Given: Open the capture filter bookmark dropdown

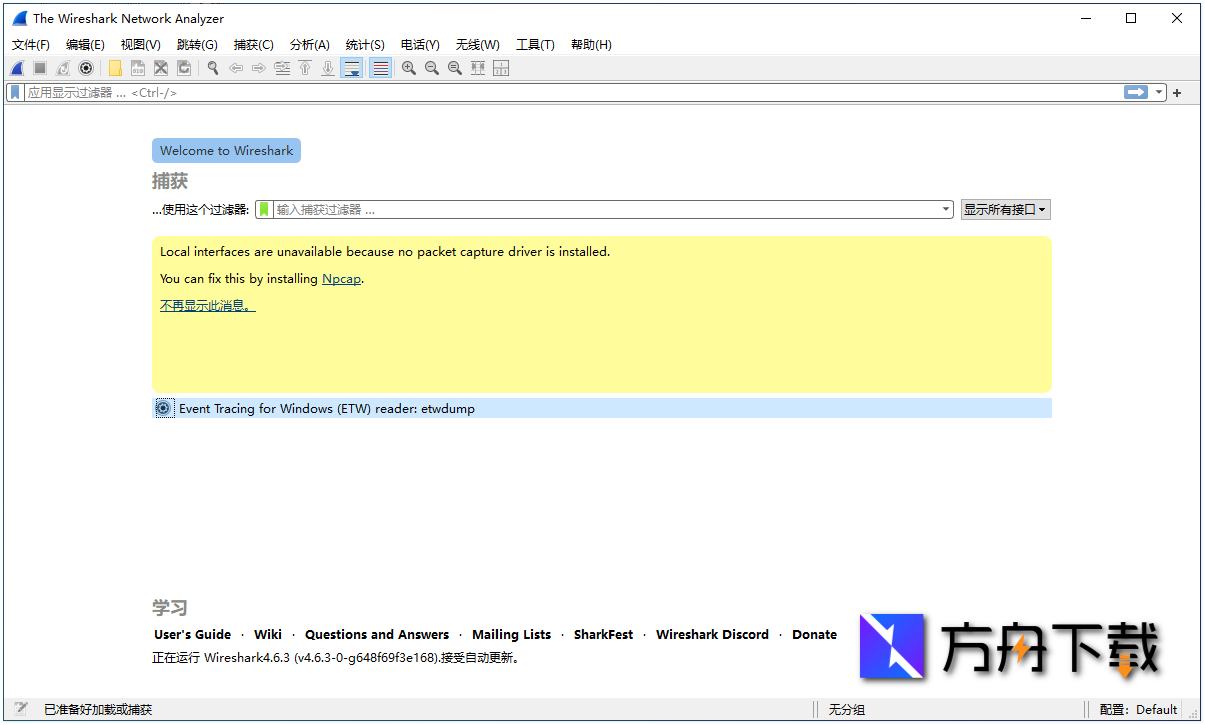Looking at the screenshot, I should point(263,209).
